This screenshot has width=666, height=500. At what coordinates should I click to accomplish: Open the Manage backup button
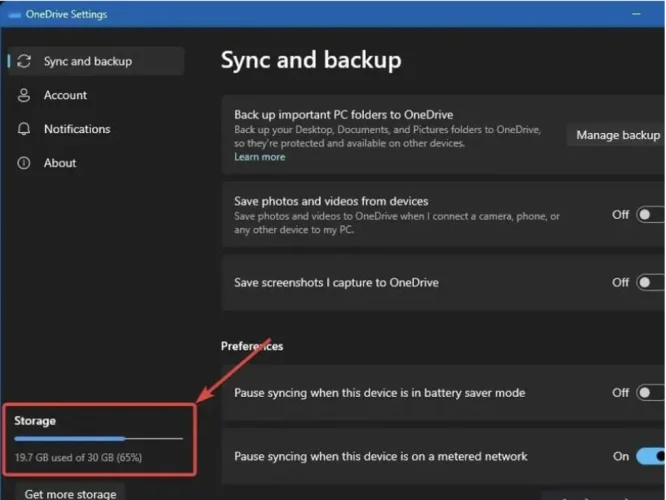click(617, 135)
